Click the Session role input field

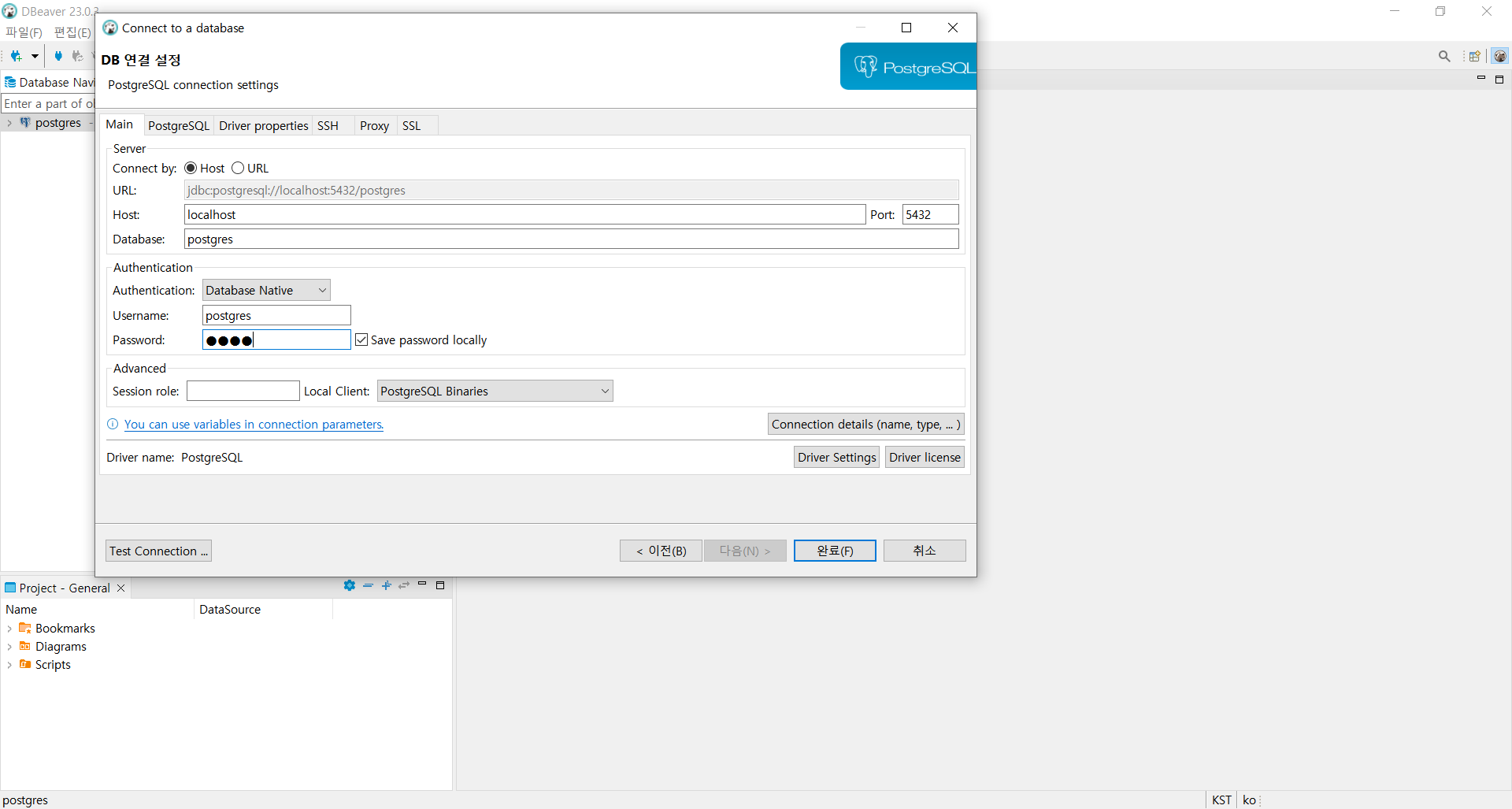click(243, 391)
